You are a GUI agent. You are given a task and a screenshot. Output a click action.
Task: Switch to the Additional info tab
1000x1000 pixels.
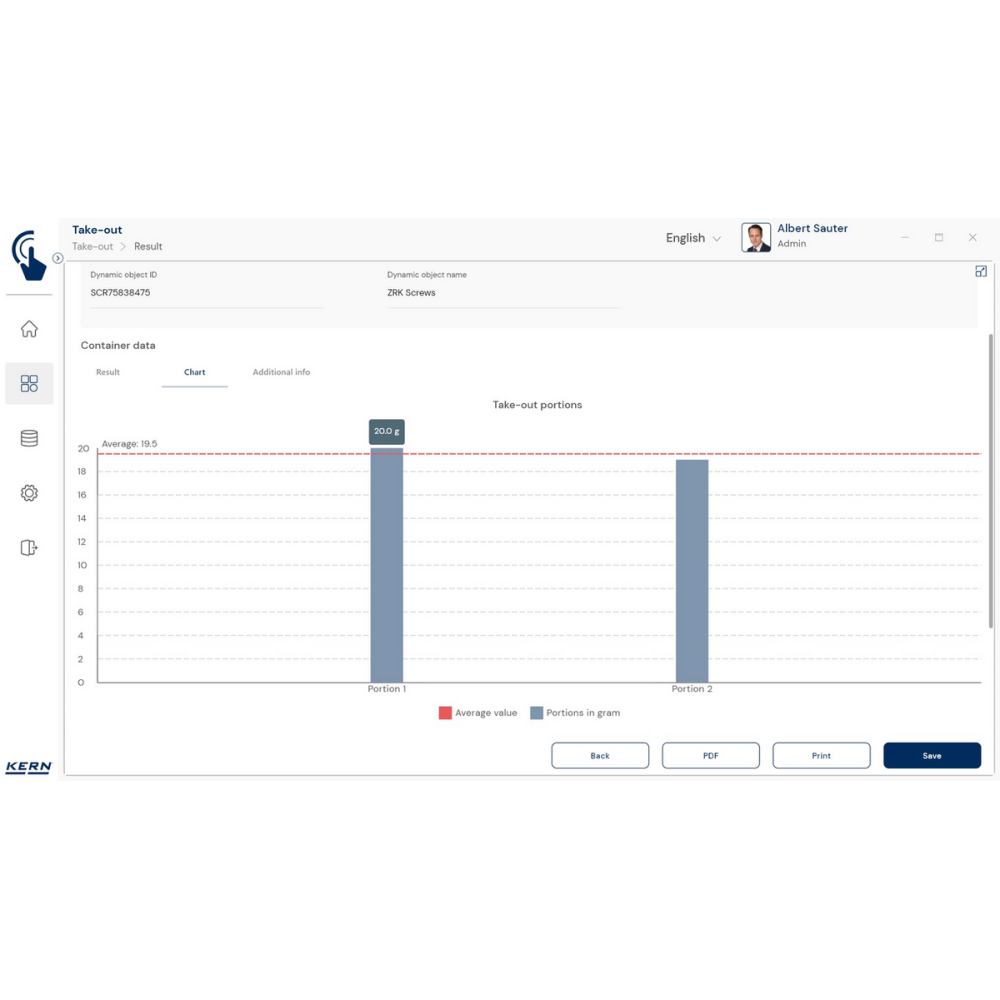click(x=281, y=372)
